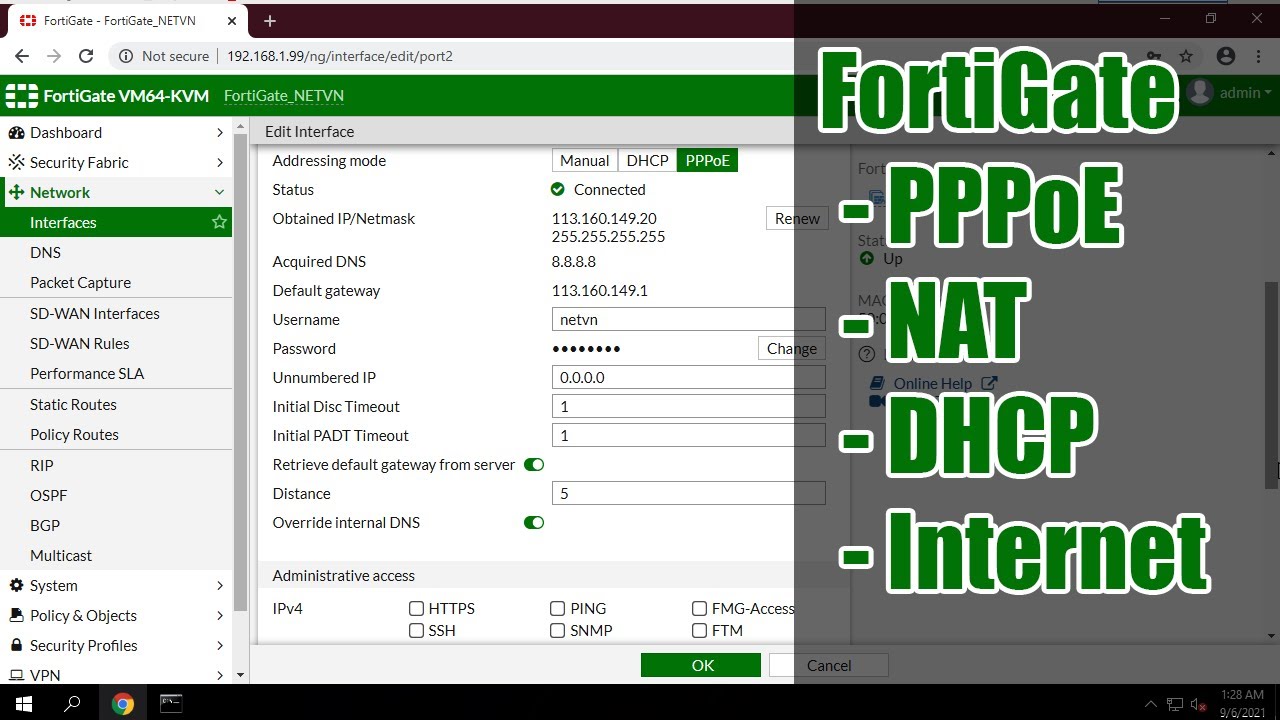Click the Dashboard gauge icon in sidebar
The height and width of the screenshot is (720, 1280).
pos(16,133)
